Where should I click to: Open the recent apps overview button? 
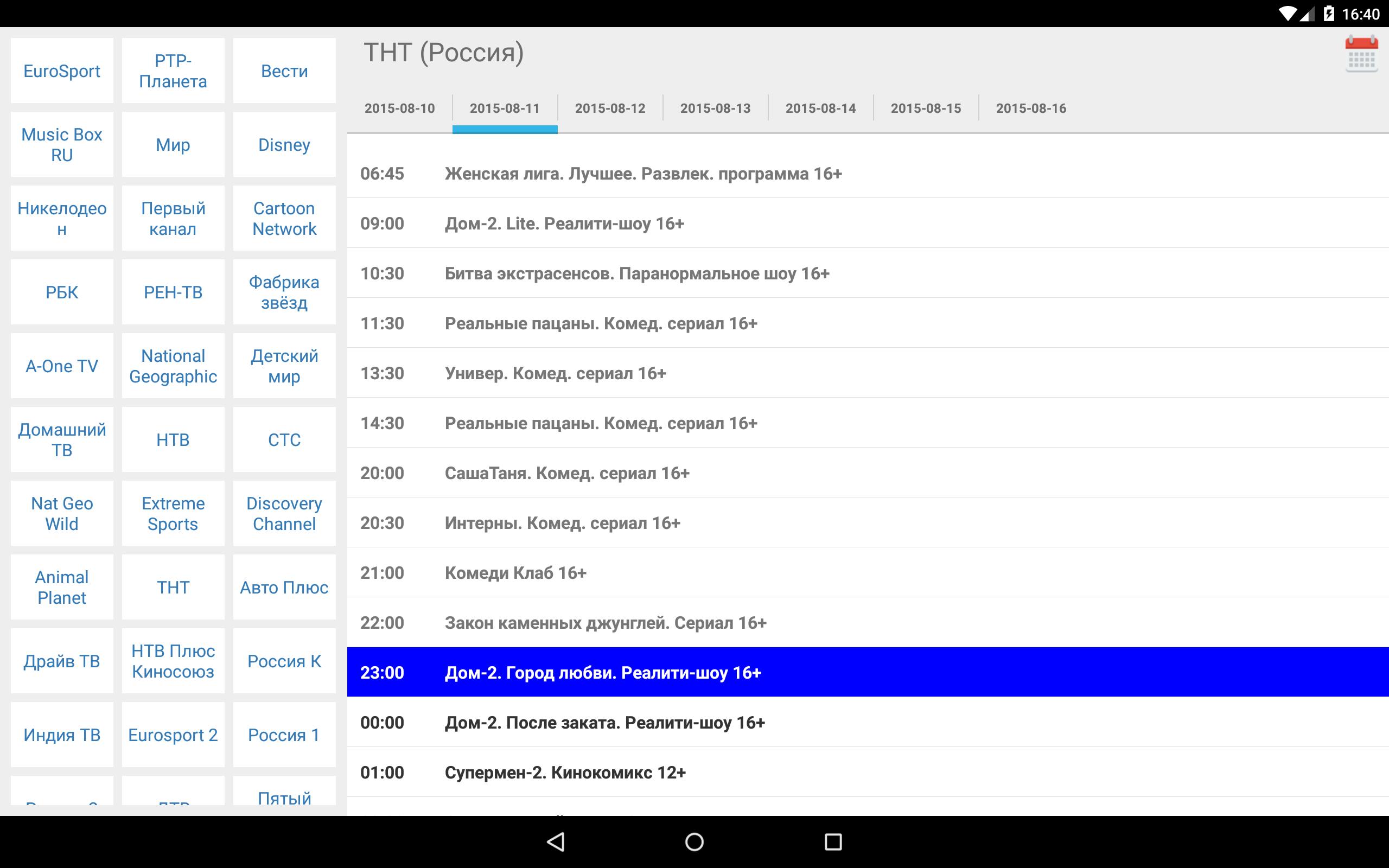pyautogui.click(x=833, y=841)
